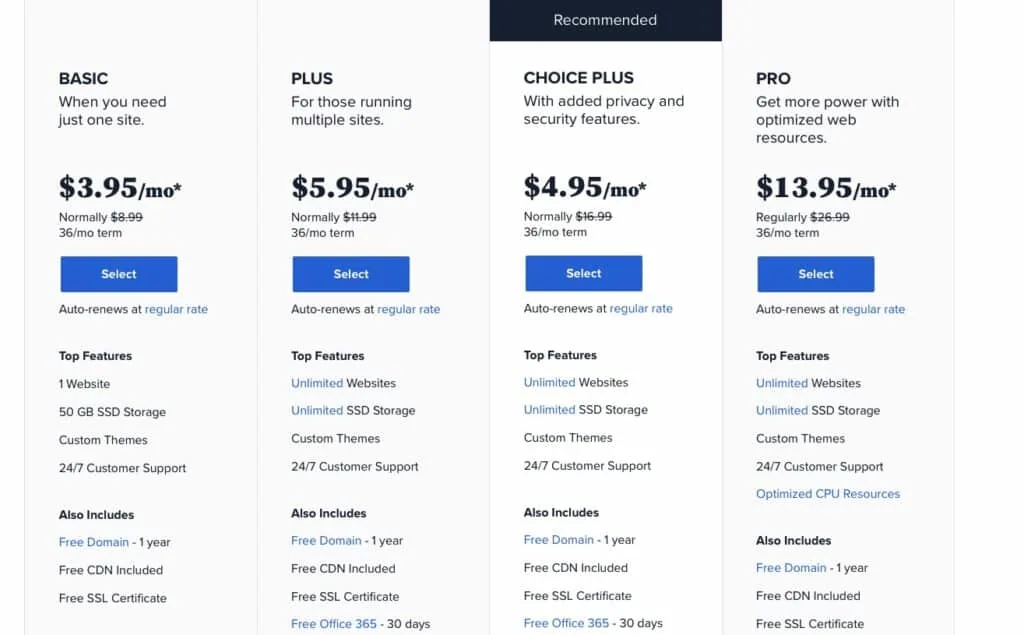The width and height of the screenshot is (1024, 635).
Task: Click the Recommended banner above CHOICE PLUS
Action: tap(605, 20)
